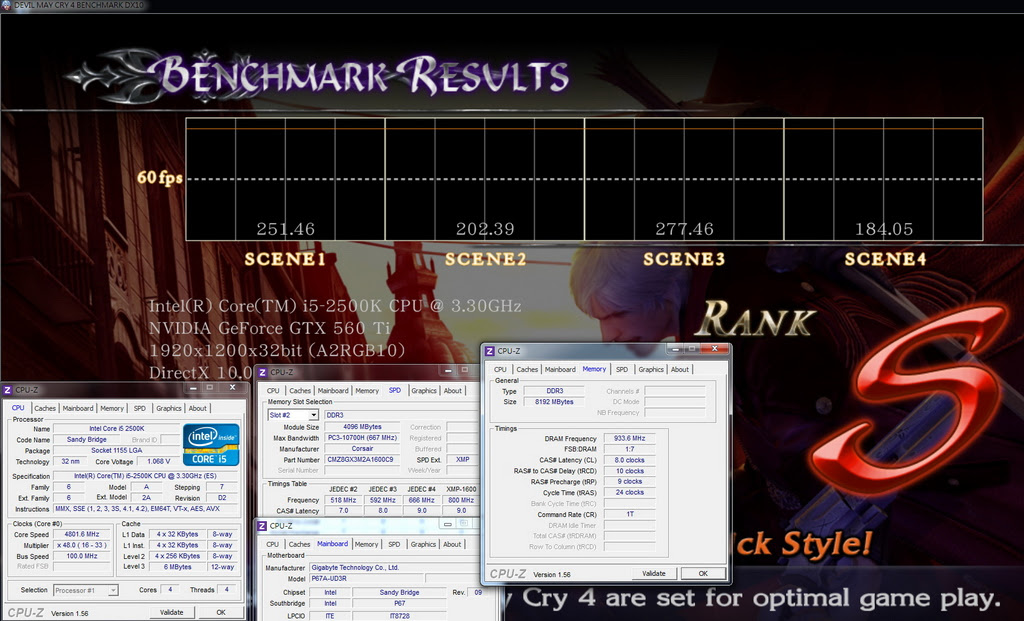Screen dimensions: 1024x621
Task: Click the Scene 3 score 277.46
Action: (684, 229)
